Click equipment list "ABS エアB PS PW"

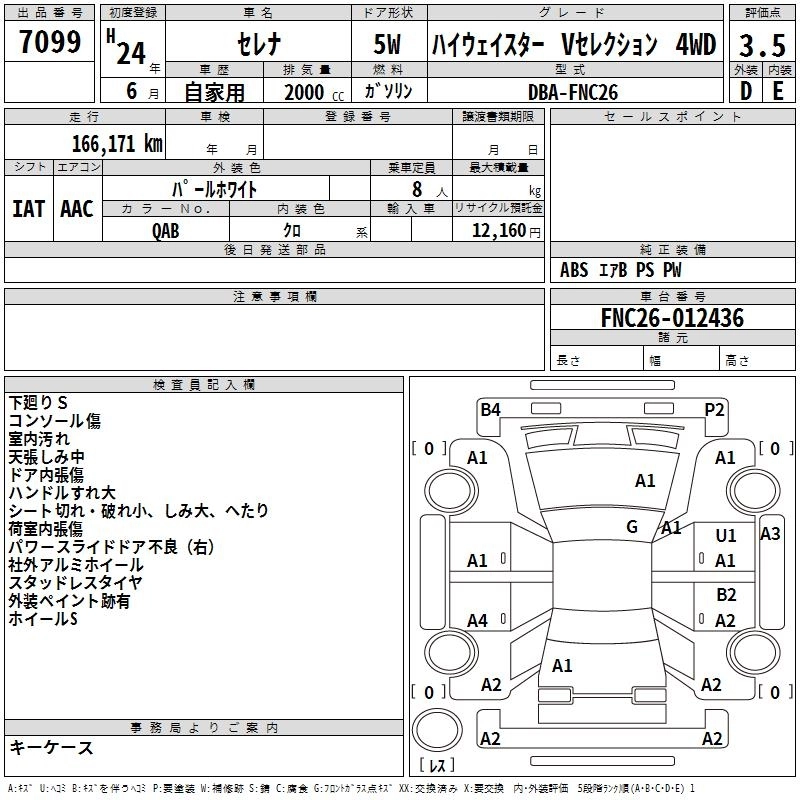620,270
